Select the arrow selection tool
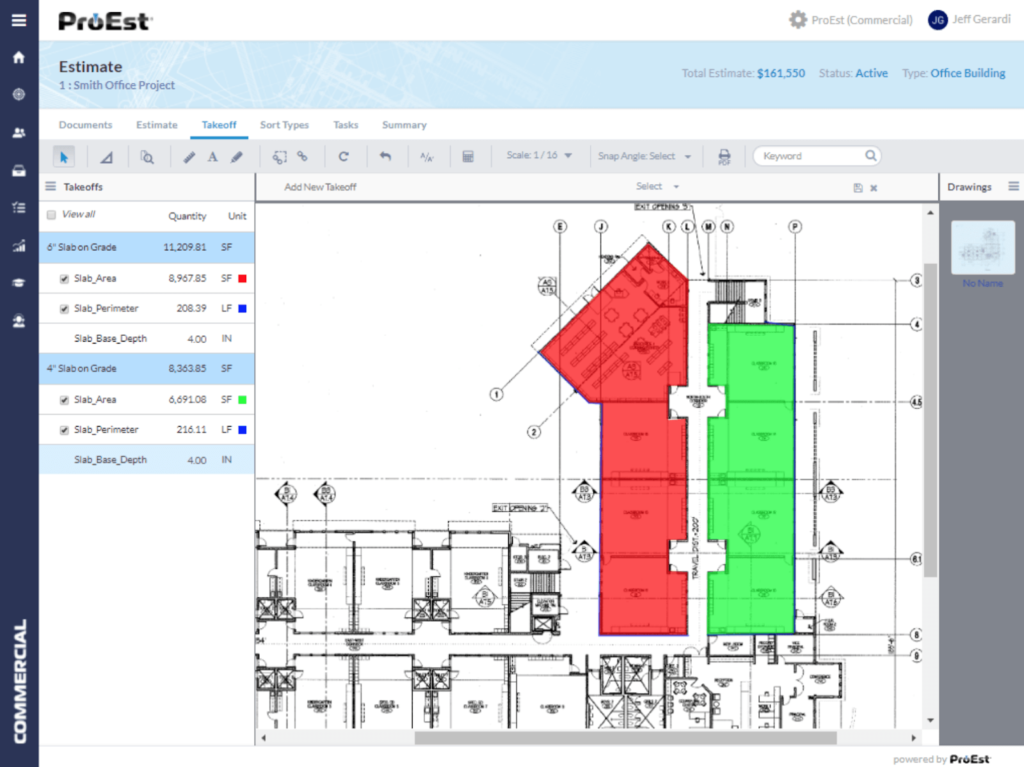 click(x=63, y=157)
